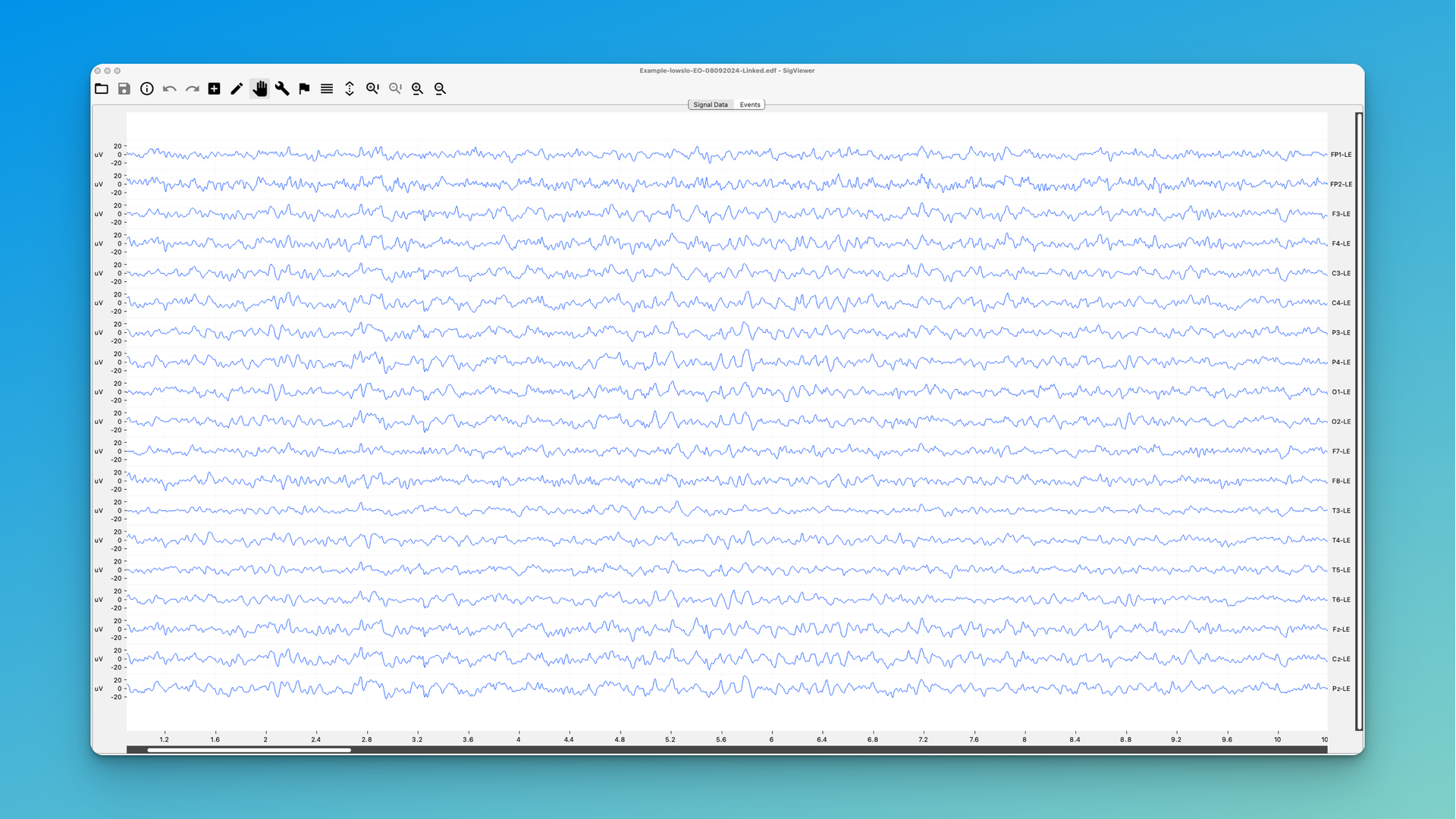Viewport: 1456px width, 819px height.
Task: Activate the hand scroll tool
Action: coord(260,89)
